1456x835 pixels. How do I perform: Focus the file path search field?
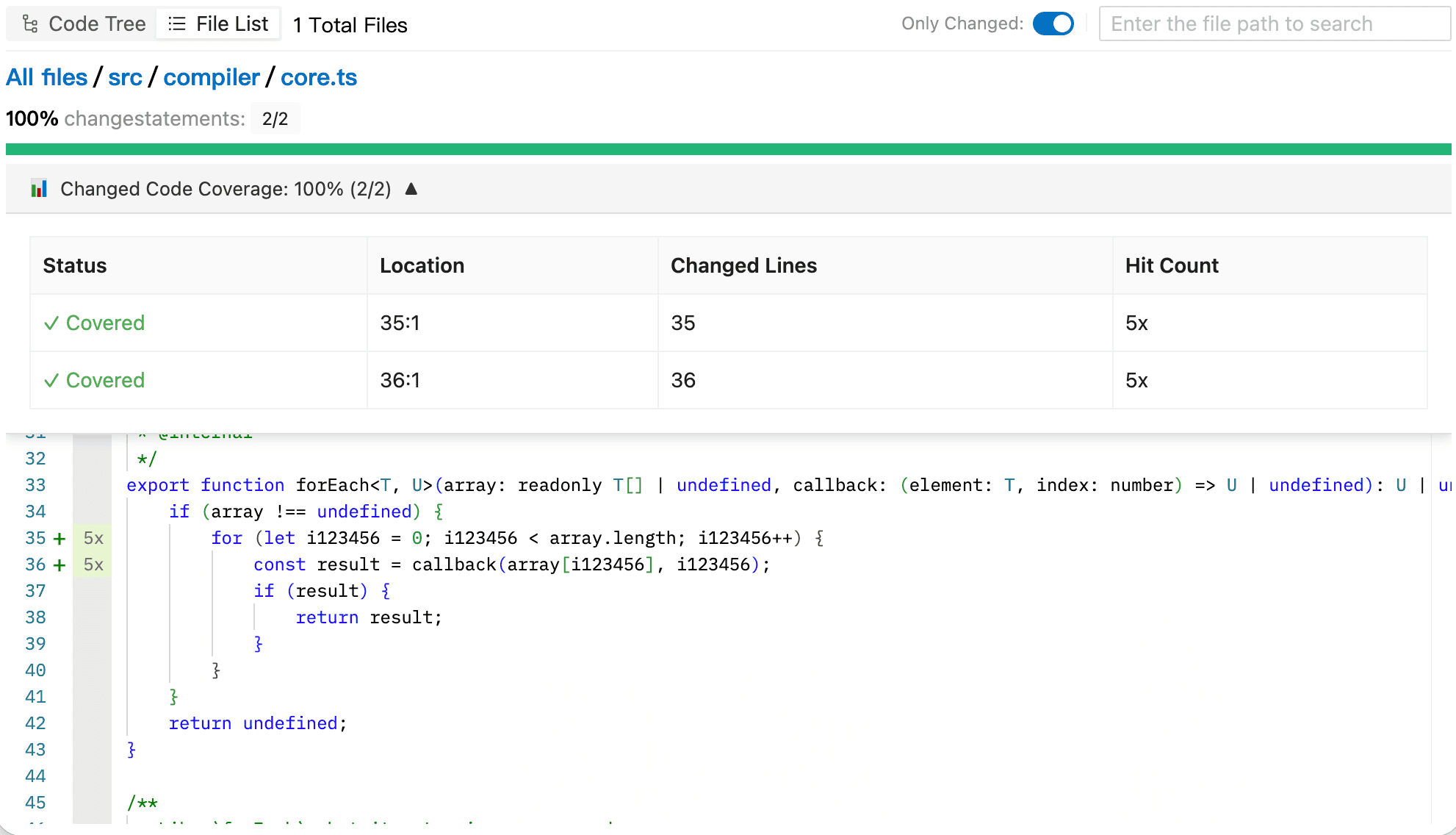pyautogui.click(x=1274, y=24)
